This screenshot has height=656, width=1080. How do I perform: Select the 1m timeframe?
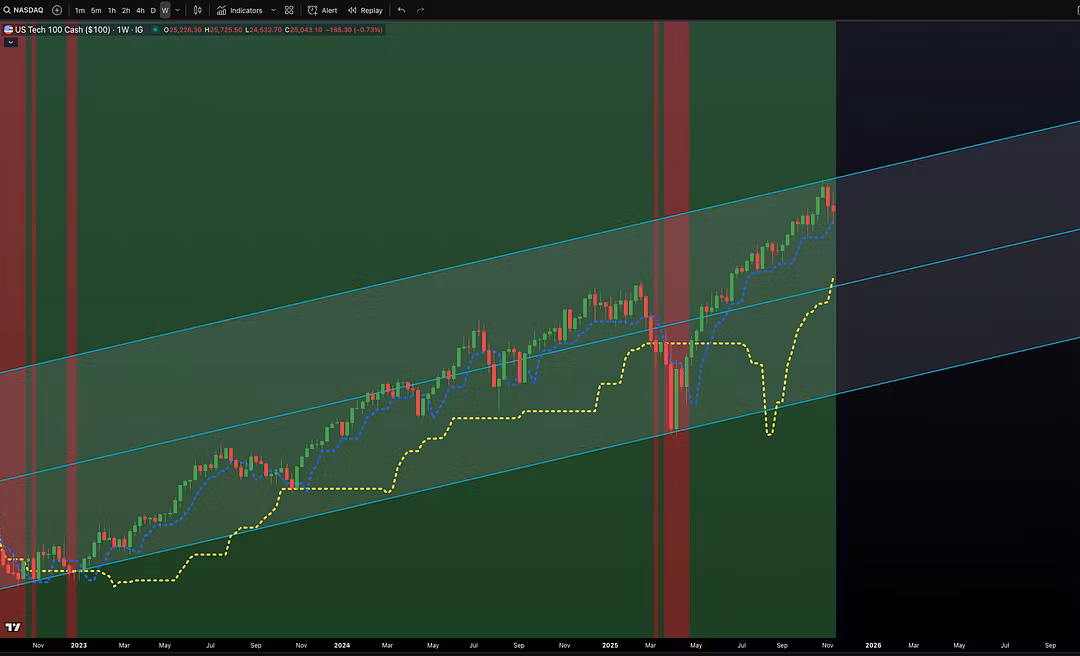(x=80, y=10)
